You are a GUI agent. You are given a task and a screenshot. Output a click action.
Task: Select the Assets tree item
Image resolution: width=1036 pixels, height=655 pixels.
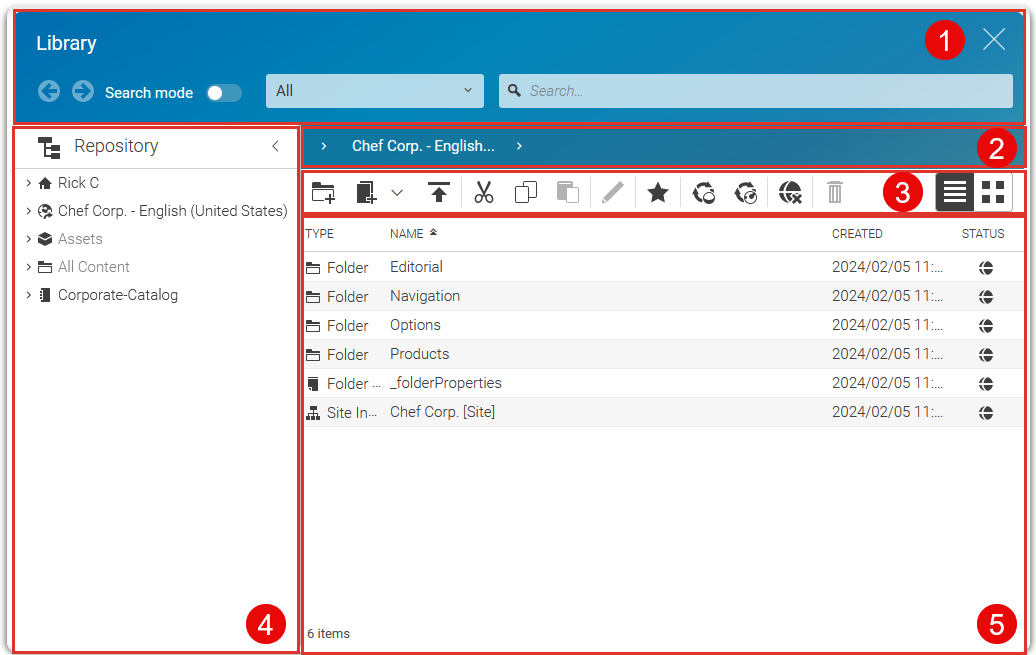pos(80,239)
